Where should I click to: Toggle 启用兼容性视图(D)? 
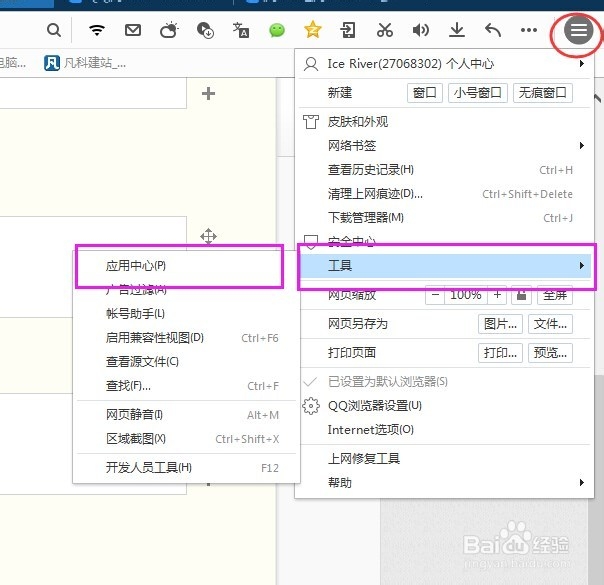186,338
